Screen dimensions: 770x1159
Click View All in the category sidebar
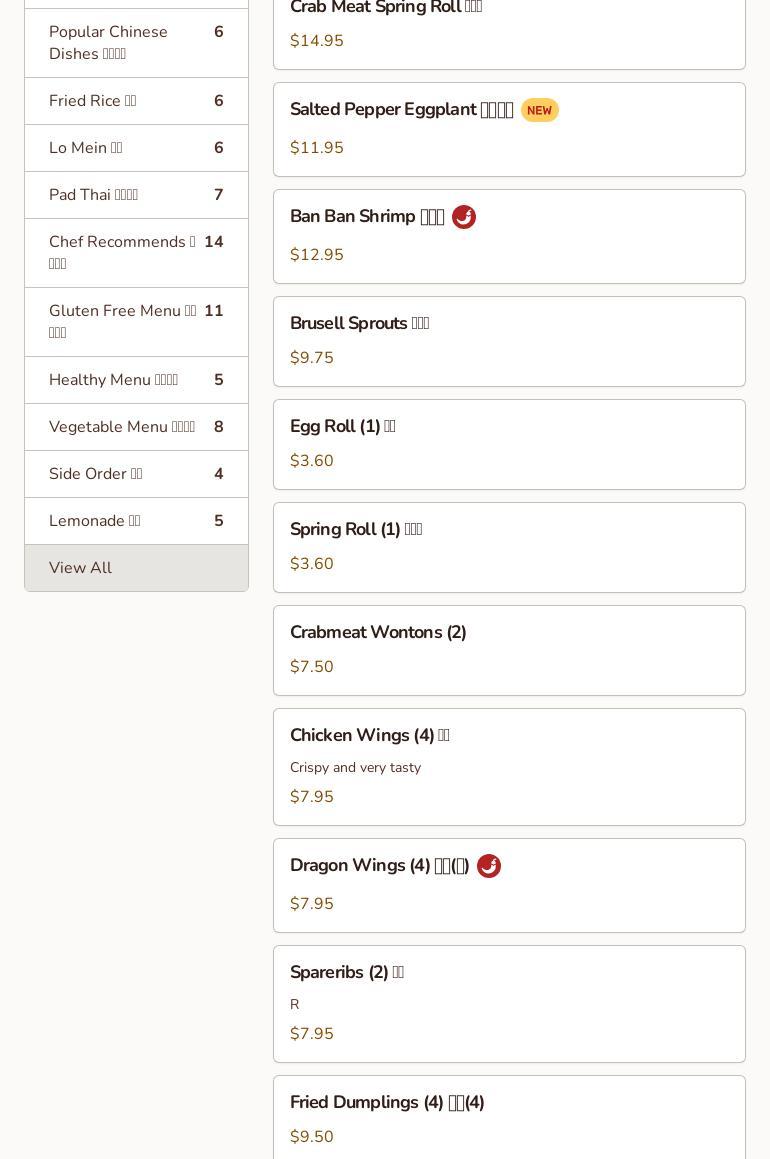136,568
